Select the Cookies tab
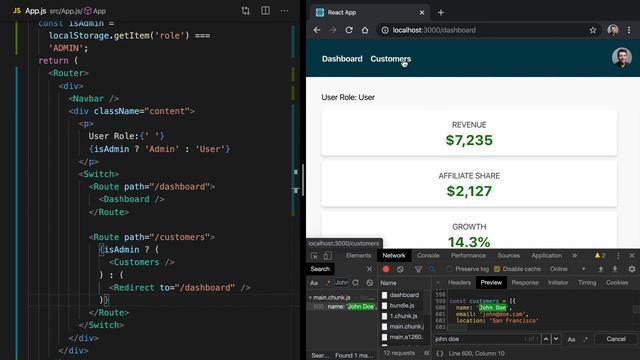This screenshot has height=360, width=640. [x=617, y=282]
